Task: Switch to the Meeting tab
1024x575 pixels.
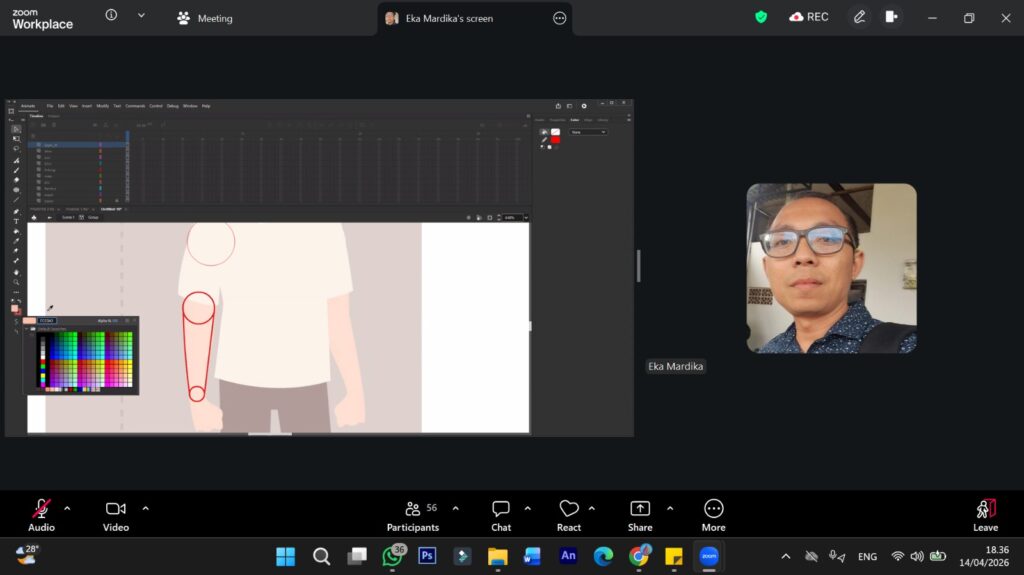Action: pyautogui.click(x=204, y=18)
